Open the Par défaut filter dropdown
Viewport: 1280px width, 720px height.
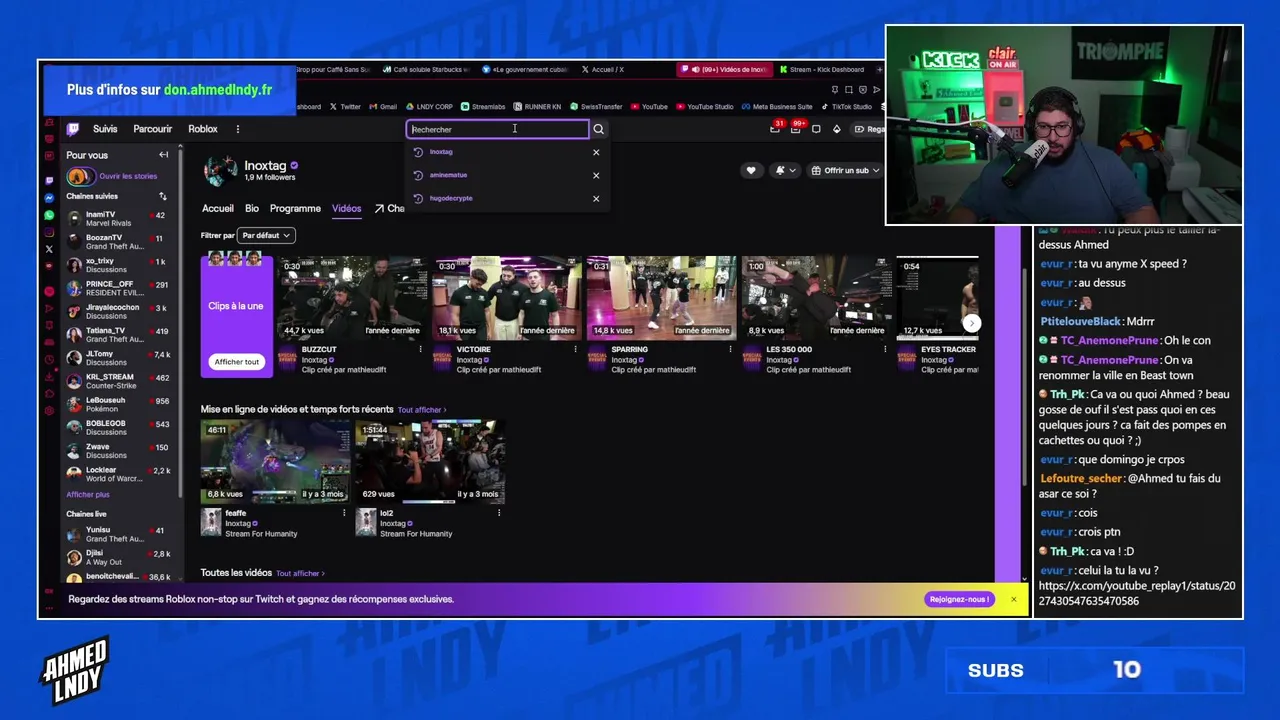[266, 235]
